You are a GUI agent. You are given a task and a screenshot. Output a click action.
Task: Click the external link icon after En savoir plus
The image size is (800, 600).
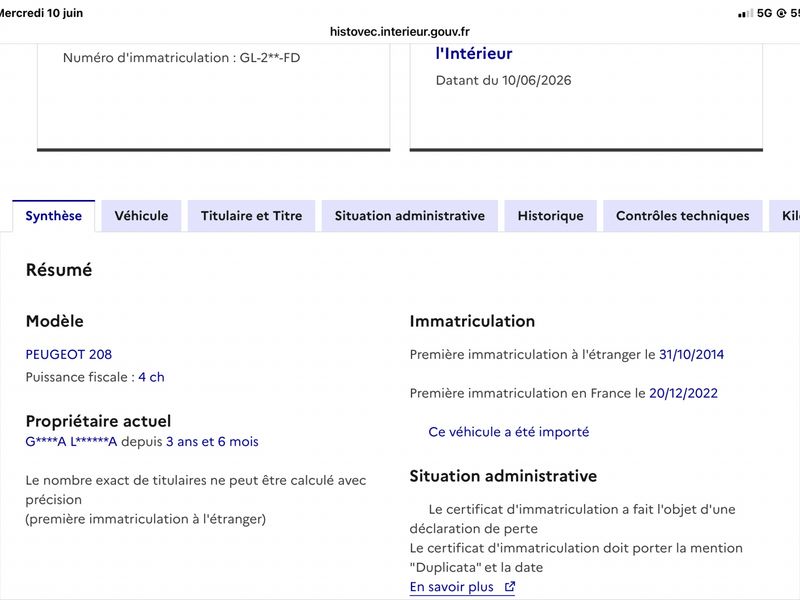click(x=510, y=587)
